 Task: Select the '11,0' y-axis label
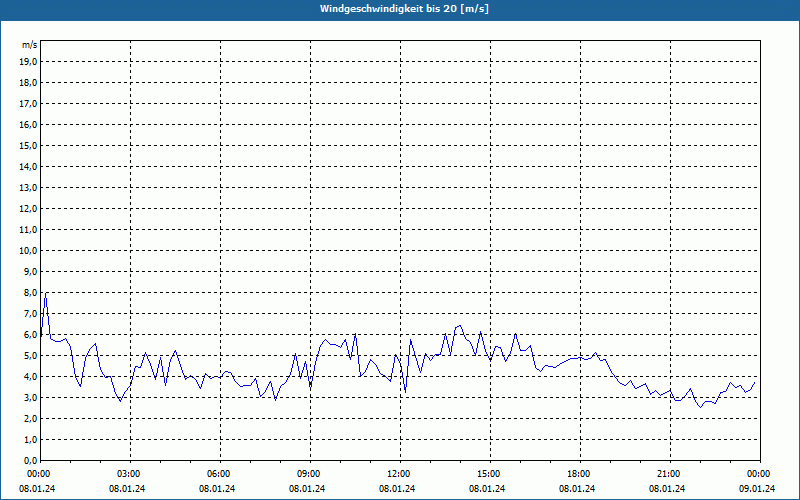[x=28, y=230]
